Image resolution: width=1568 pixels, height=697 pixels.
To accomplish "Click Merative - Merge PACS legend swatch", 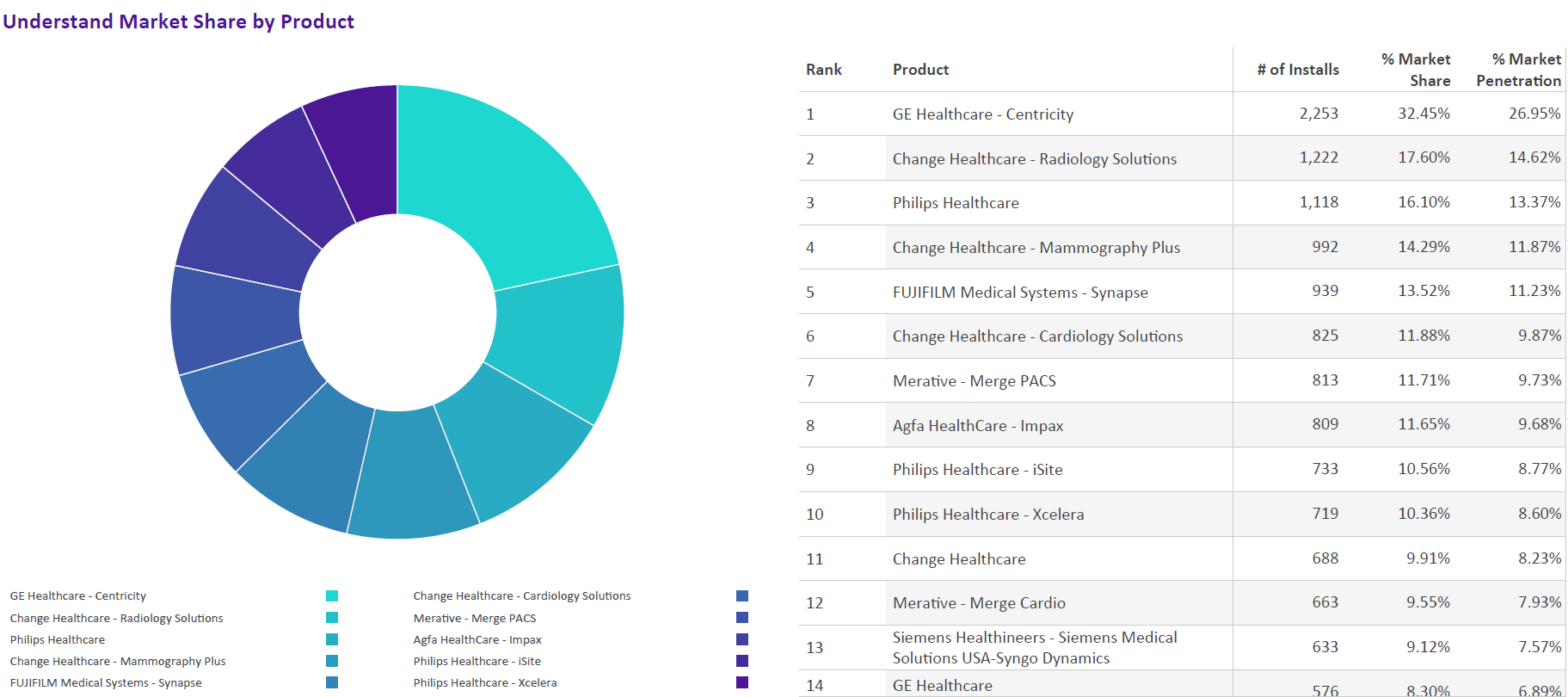I will (x=742, y=618).
